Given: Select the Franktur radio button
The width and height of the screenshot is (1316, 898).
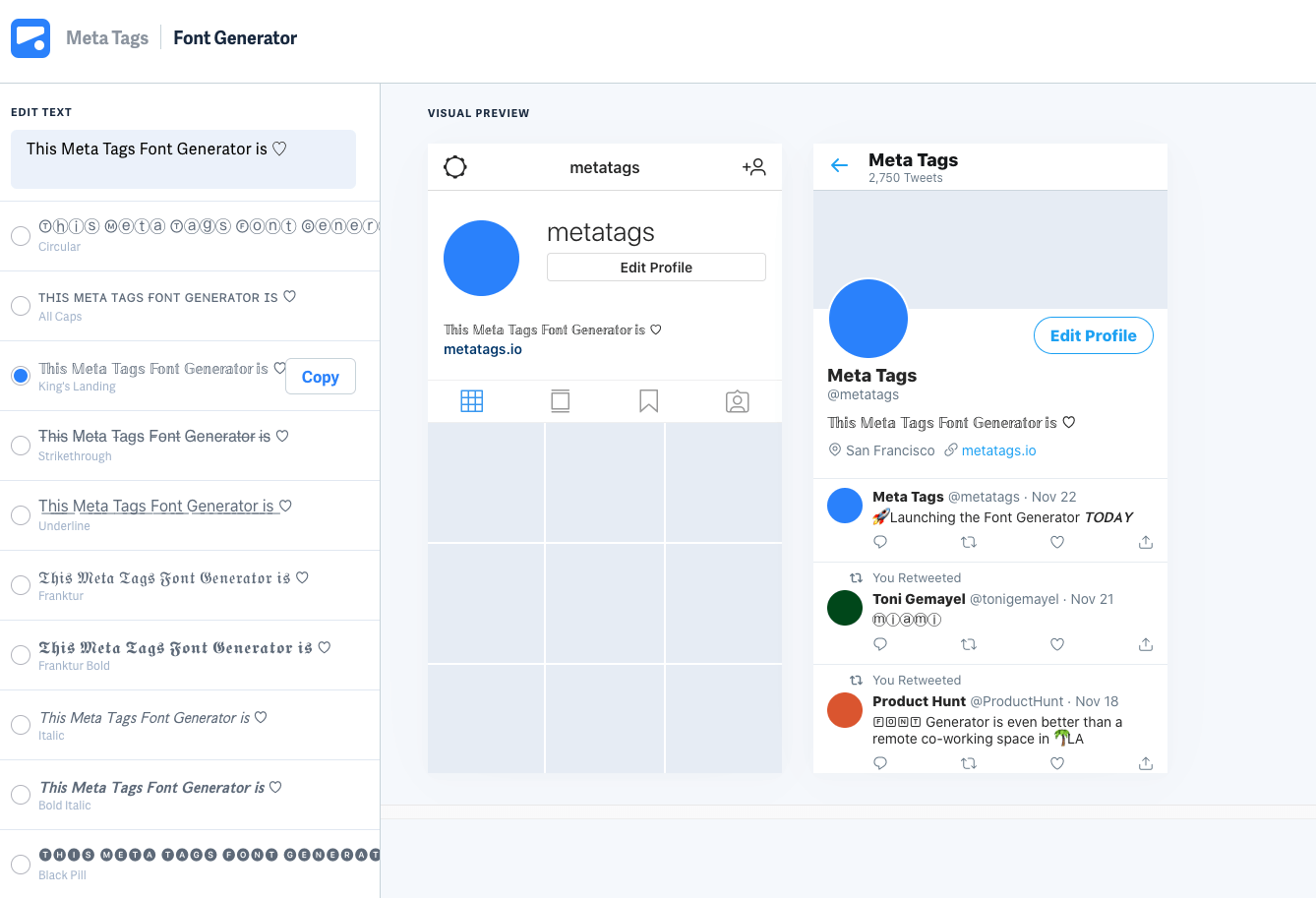Looking at the screenshot, I should coord(21,585).
